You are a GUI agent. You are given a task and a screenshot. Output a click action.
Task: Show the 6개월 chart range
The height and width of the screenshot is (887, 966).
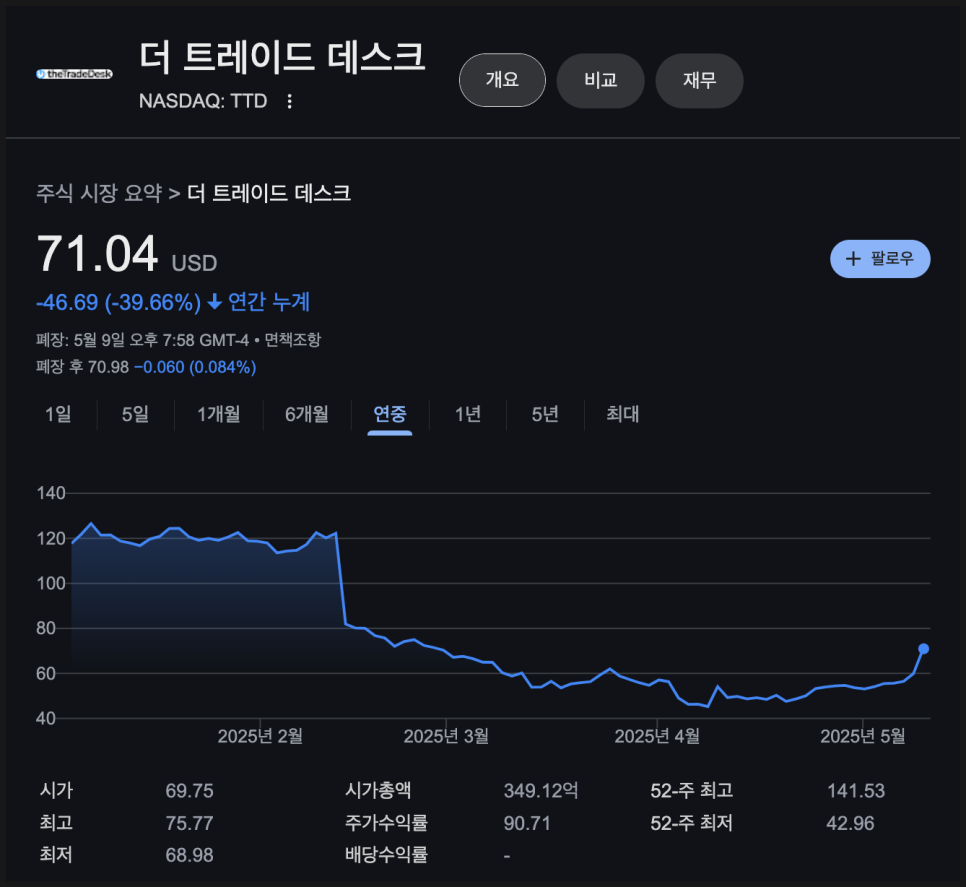click(x=307, y=414)
